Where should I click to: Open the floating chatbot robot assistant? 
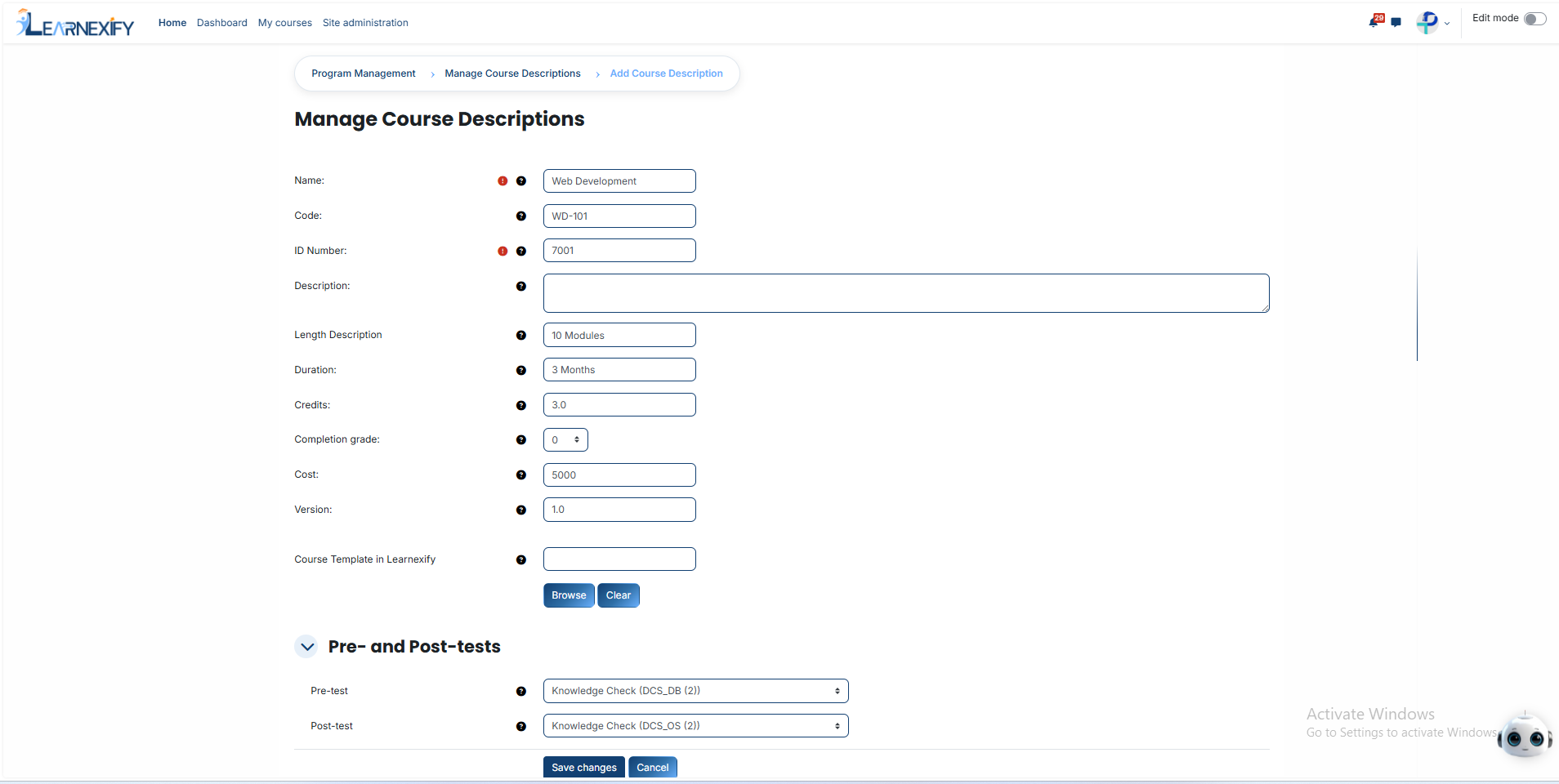(1524, 735)
